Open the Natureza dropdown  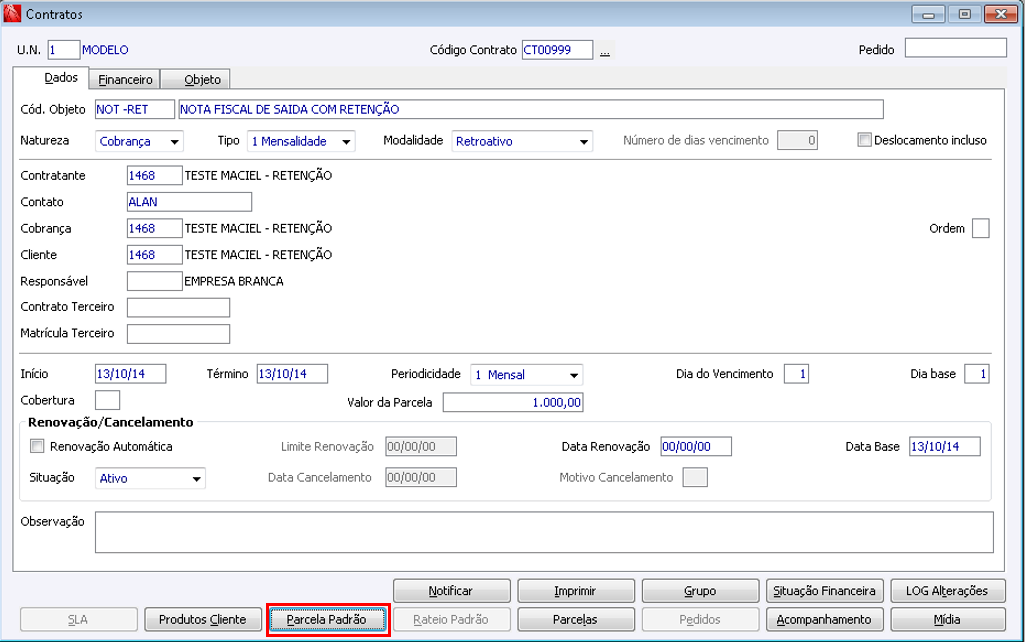point(139,141)
